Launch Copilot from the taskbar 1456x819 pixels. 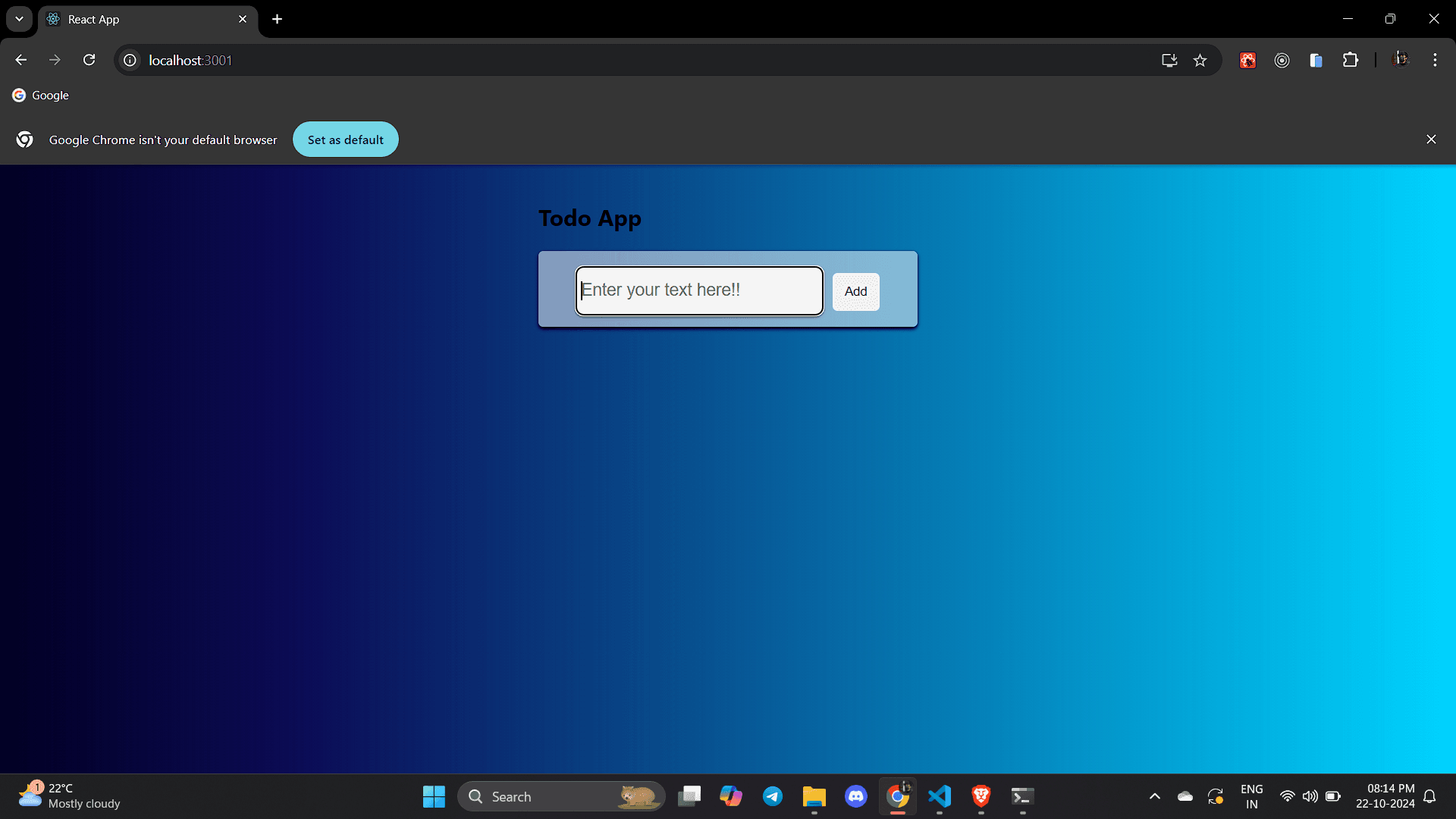point(731,796)
